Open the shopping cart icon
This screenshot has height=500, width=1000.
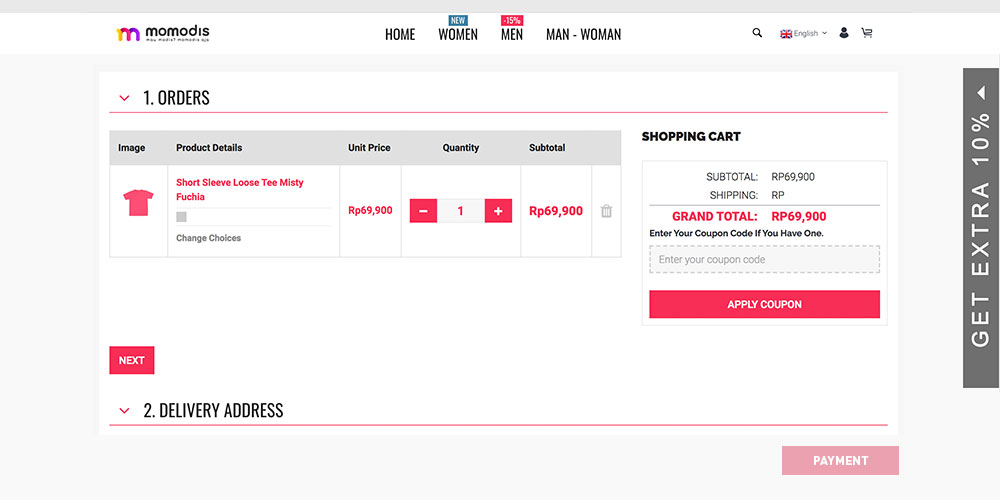point(867,33)
